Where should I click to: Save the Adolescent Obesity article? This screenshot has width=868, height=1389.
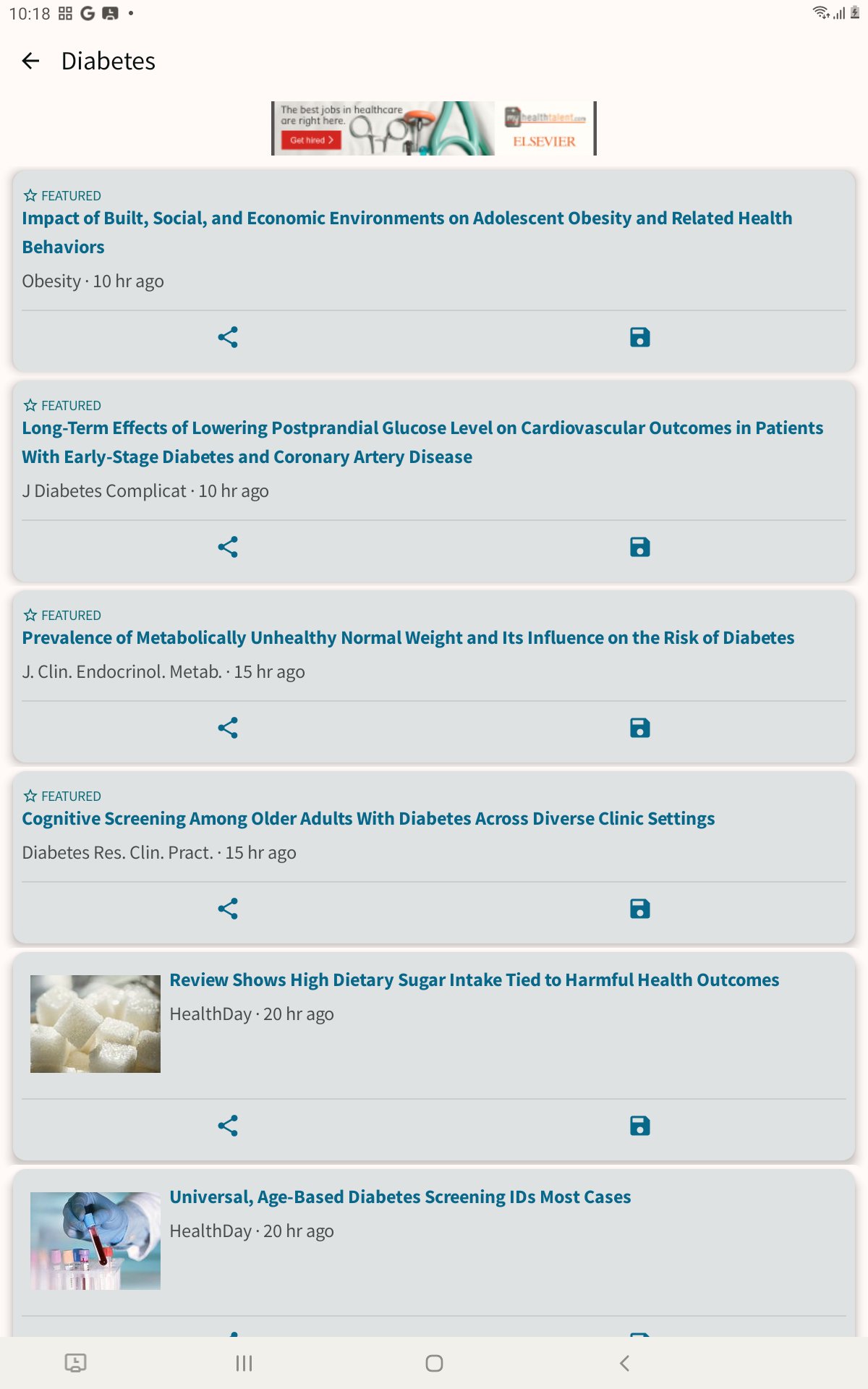(640, 337)
